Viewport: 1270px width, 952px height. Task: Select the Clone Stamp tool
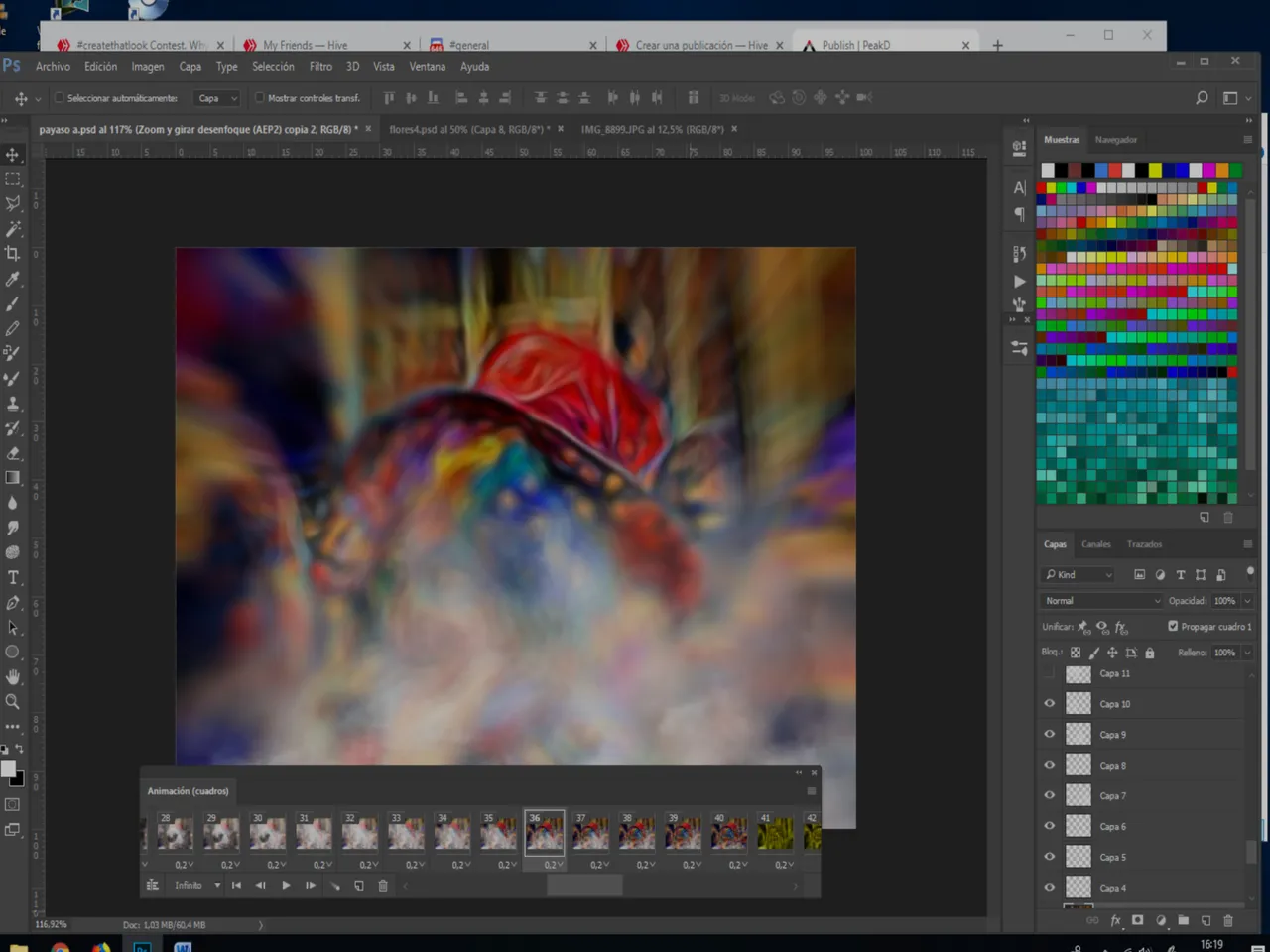tap(13, 404)
